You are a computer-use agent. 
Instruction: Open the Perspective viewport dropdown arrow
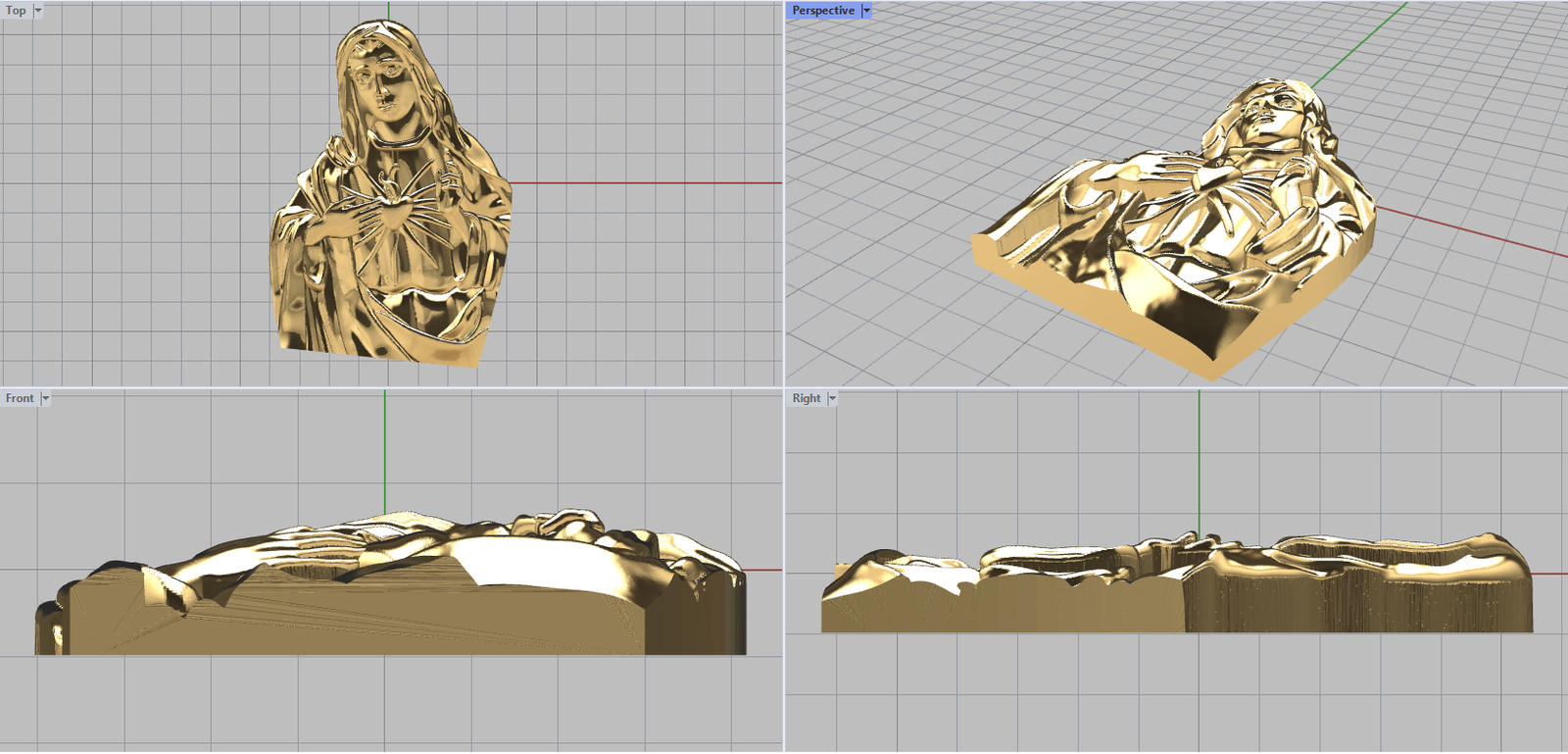point(866,11)
